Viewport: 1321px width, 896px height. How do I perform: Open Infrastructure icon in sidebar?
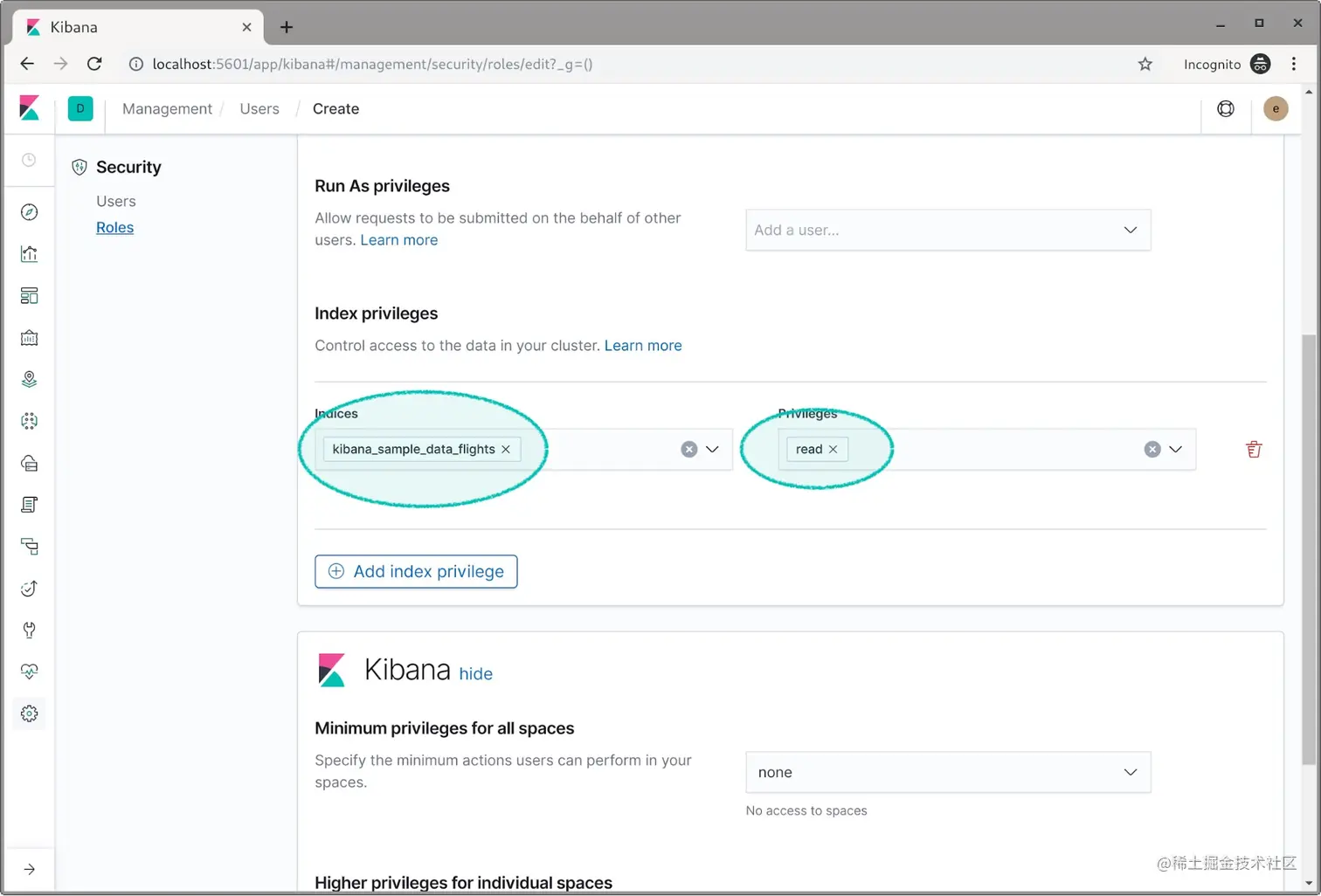(x=29, y=463)
